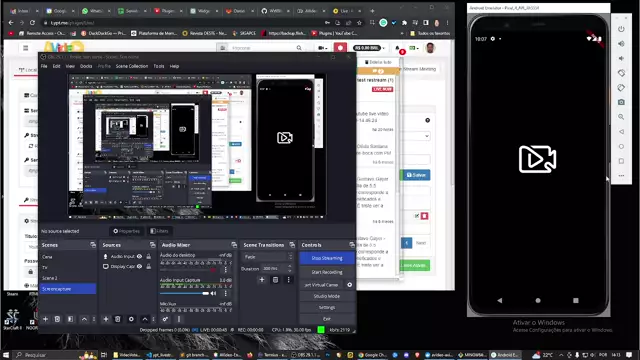The width and height of the screenshot is (640, 360).
Task: Take emulator screenshot with camera icon
Action: [621, 102]
